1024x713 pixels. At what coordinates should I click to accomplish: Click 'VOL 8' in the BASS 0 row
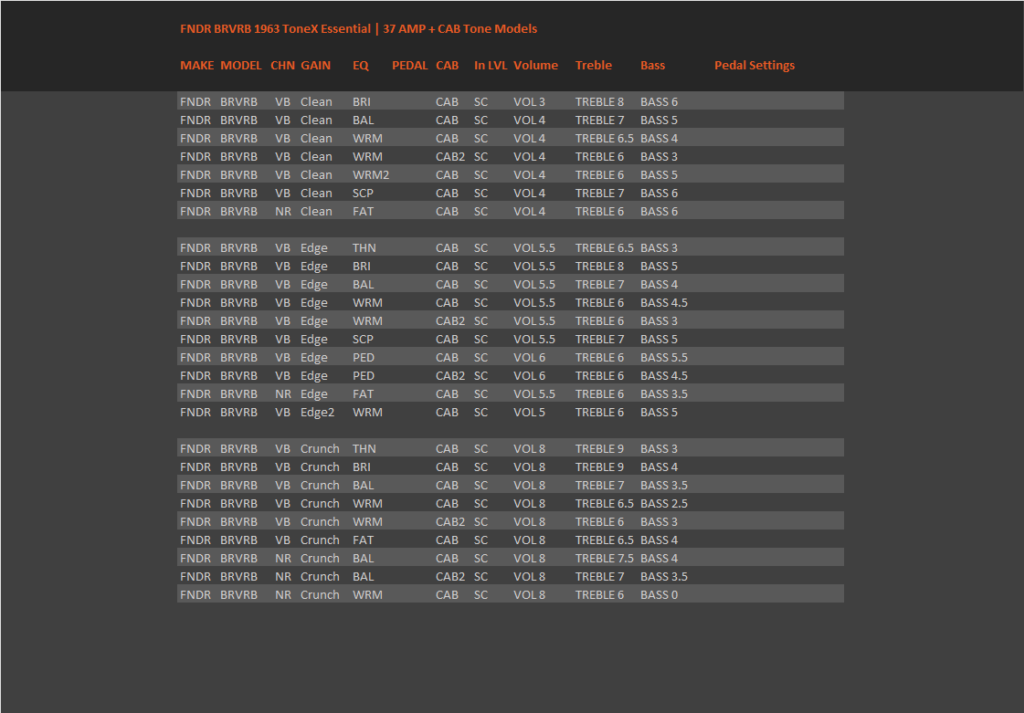[529, 595]
